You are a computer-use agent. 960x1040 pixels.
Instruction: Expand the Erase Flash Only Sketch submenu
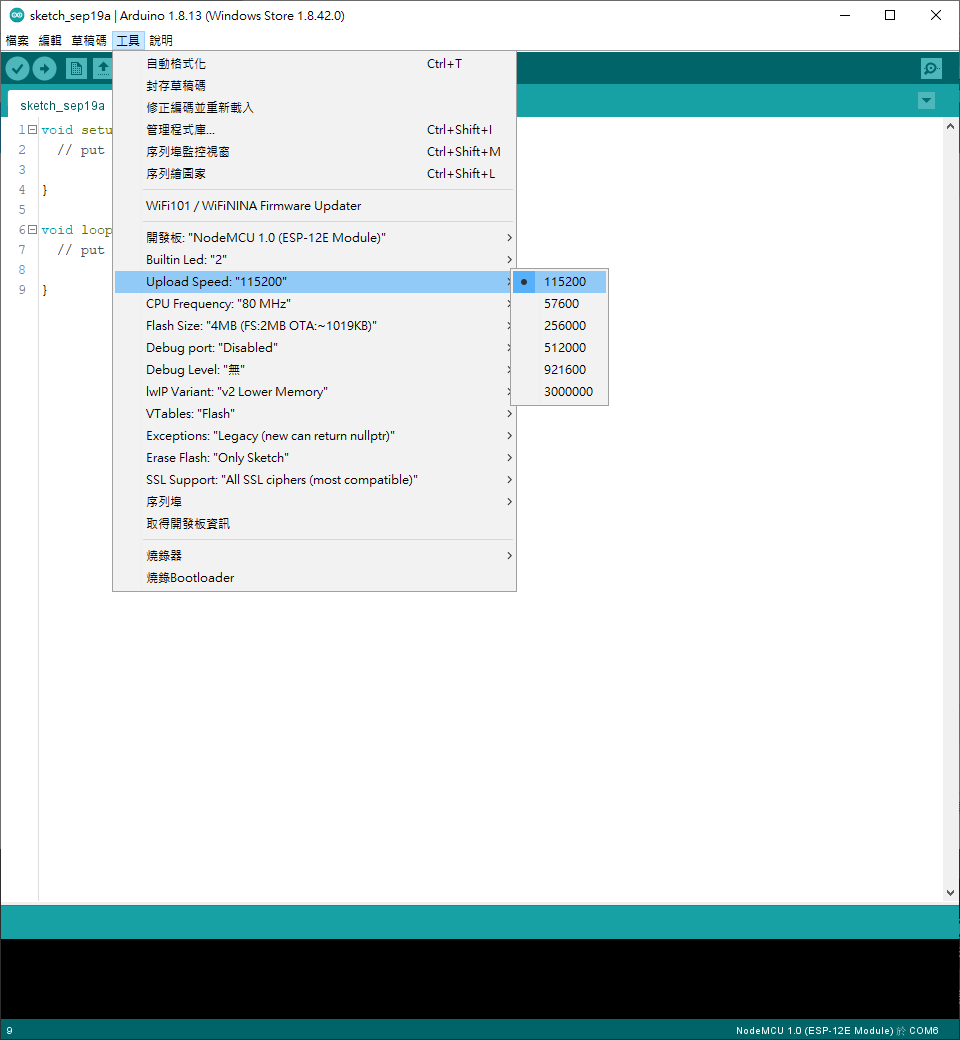click(314, 458)
